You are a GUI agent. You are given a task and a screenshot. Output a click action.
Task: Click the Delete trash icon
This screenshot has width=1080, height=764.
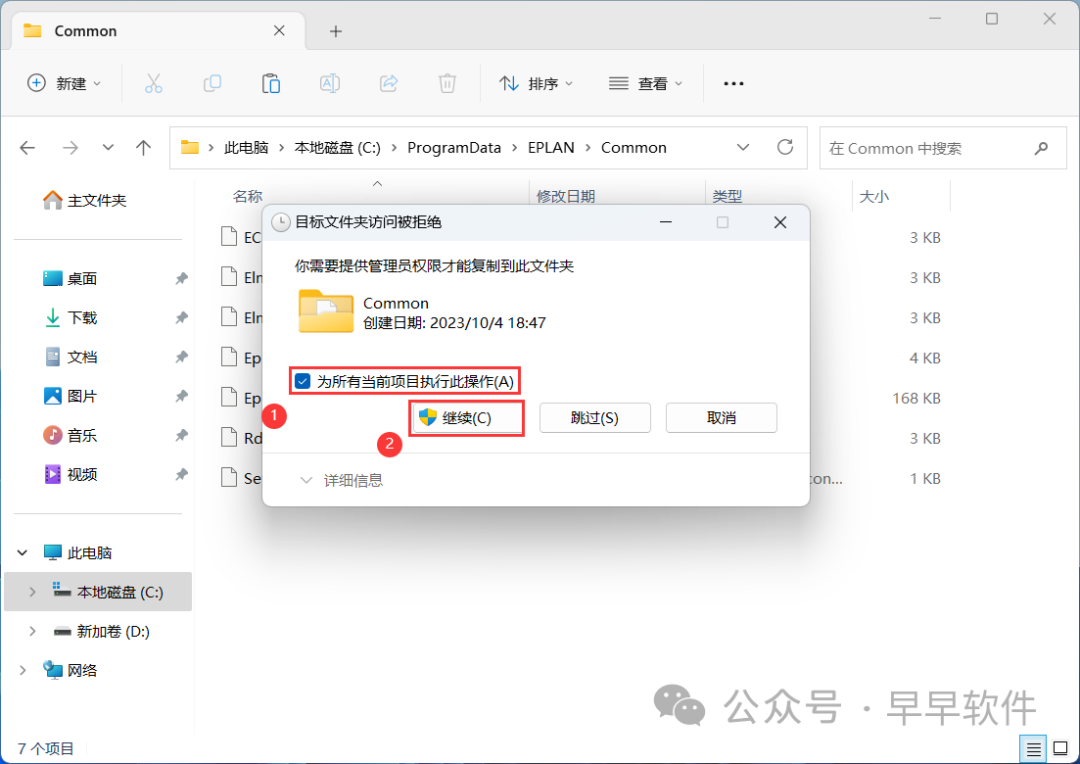coord(448,84)
